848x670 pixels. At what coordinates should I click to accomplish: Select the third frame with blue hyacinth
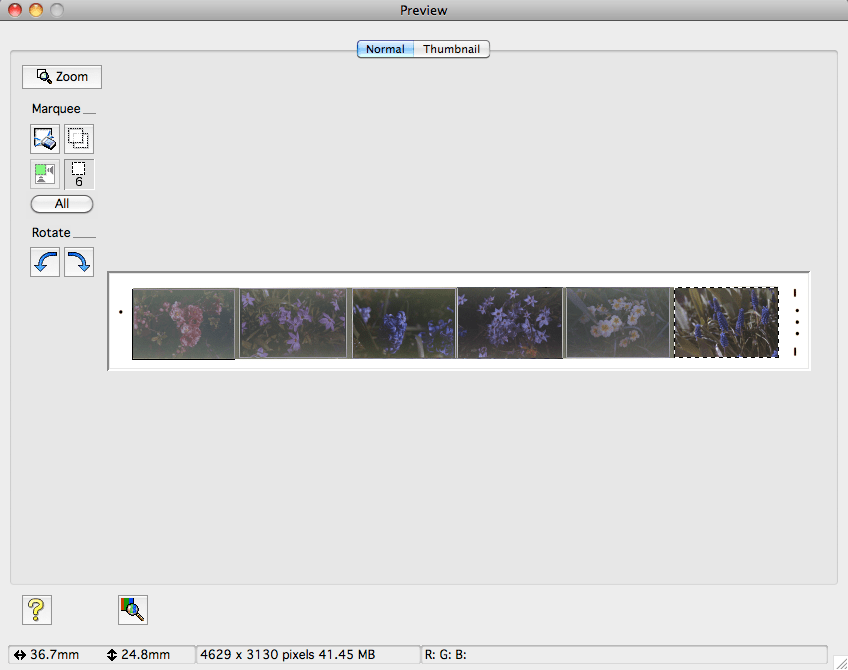(403, 324)
